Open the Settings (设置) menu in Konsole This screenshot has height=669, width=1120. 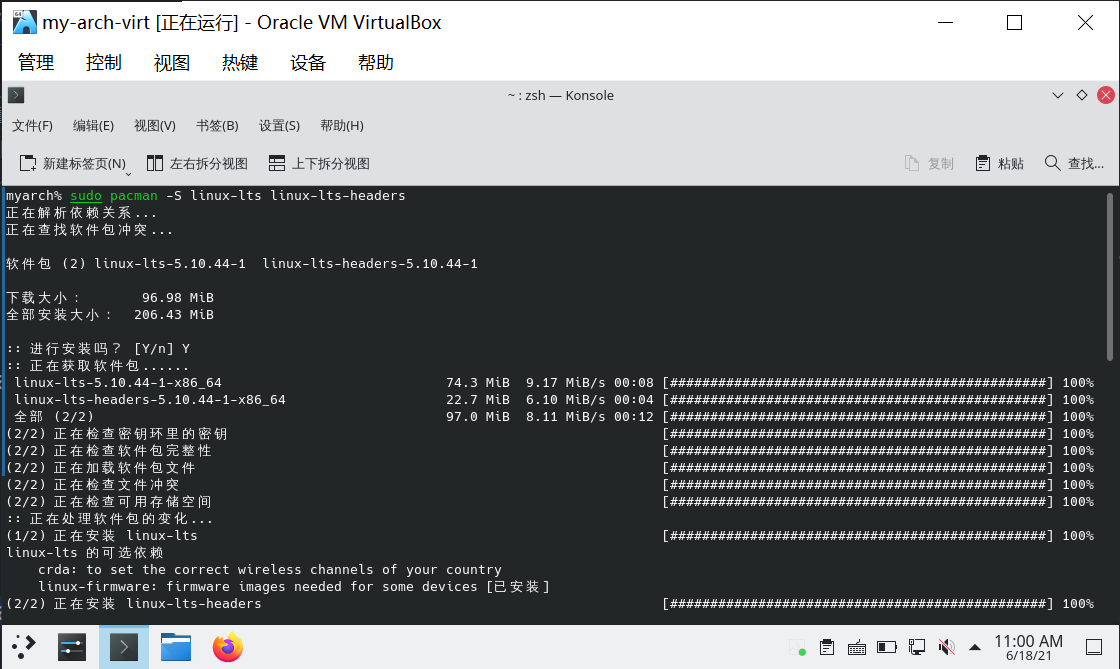279,126
